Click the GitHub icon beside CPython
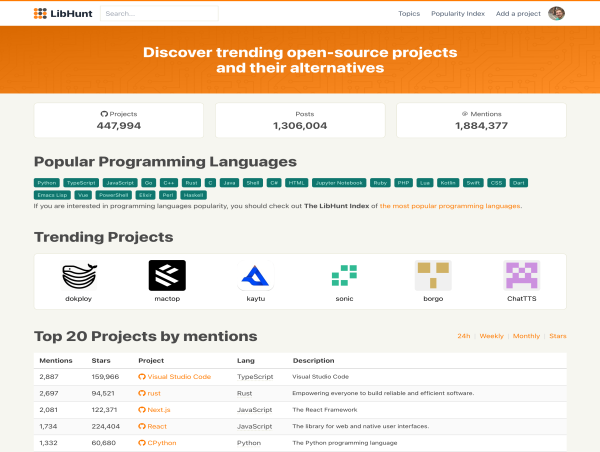The image size is (600, 452). 142,443
